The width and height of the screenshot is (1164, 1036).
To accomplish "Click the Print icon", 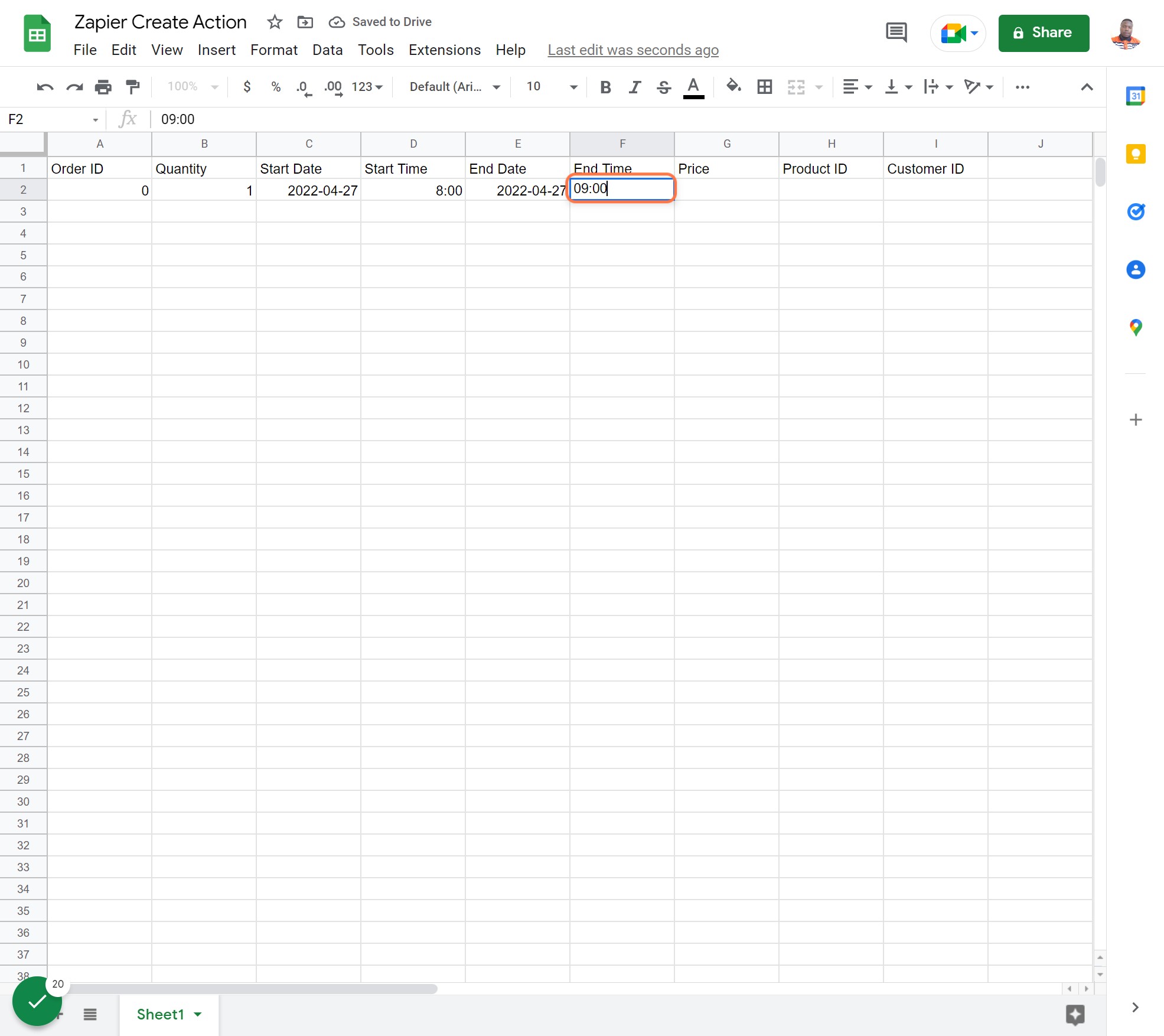I will 103,87.
